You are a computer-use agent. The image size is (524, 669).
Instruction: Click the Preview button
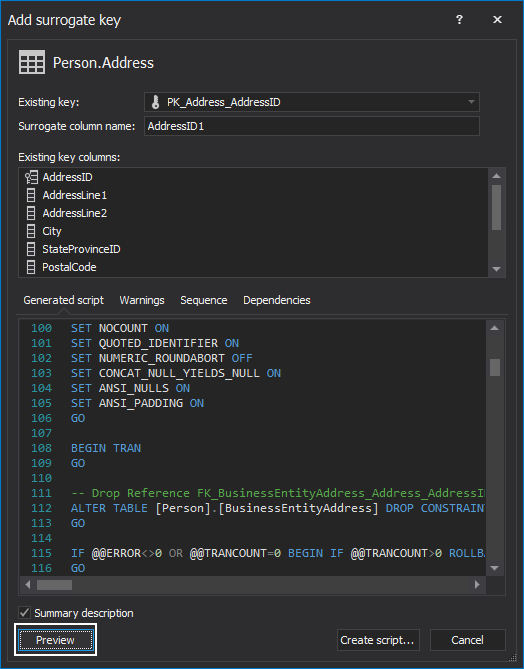pyautogui.click(x=55, y=640)
